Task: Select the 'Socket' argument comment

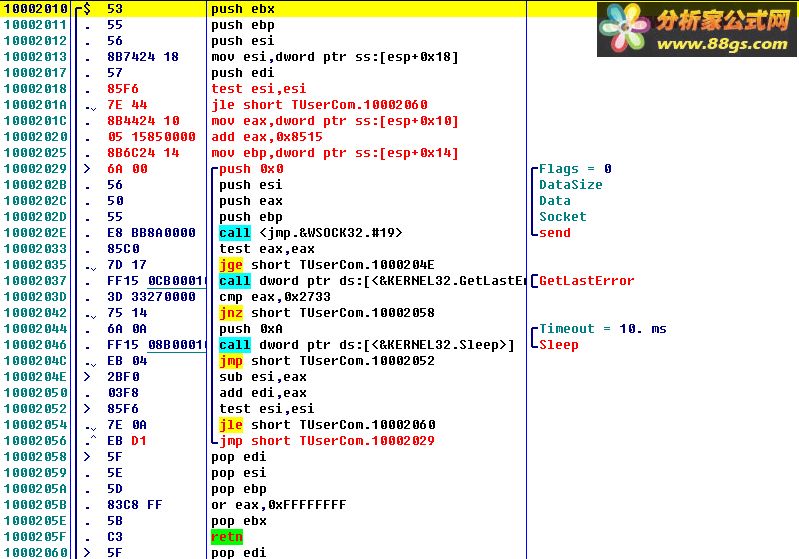Action: [x=563, y=217]
